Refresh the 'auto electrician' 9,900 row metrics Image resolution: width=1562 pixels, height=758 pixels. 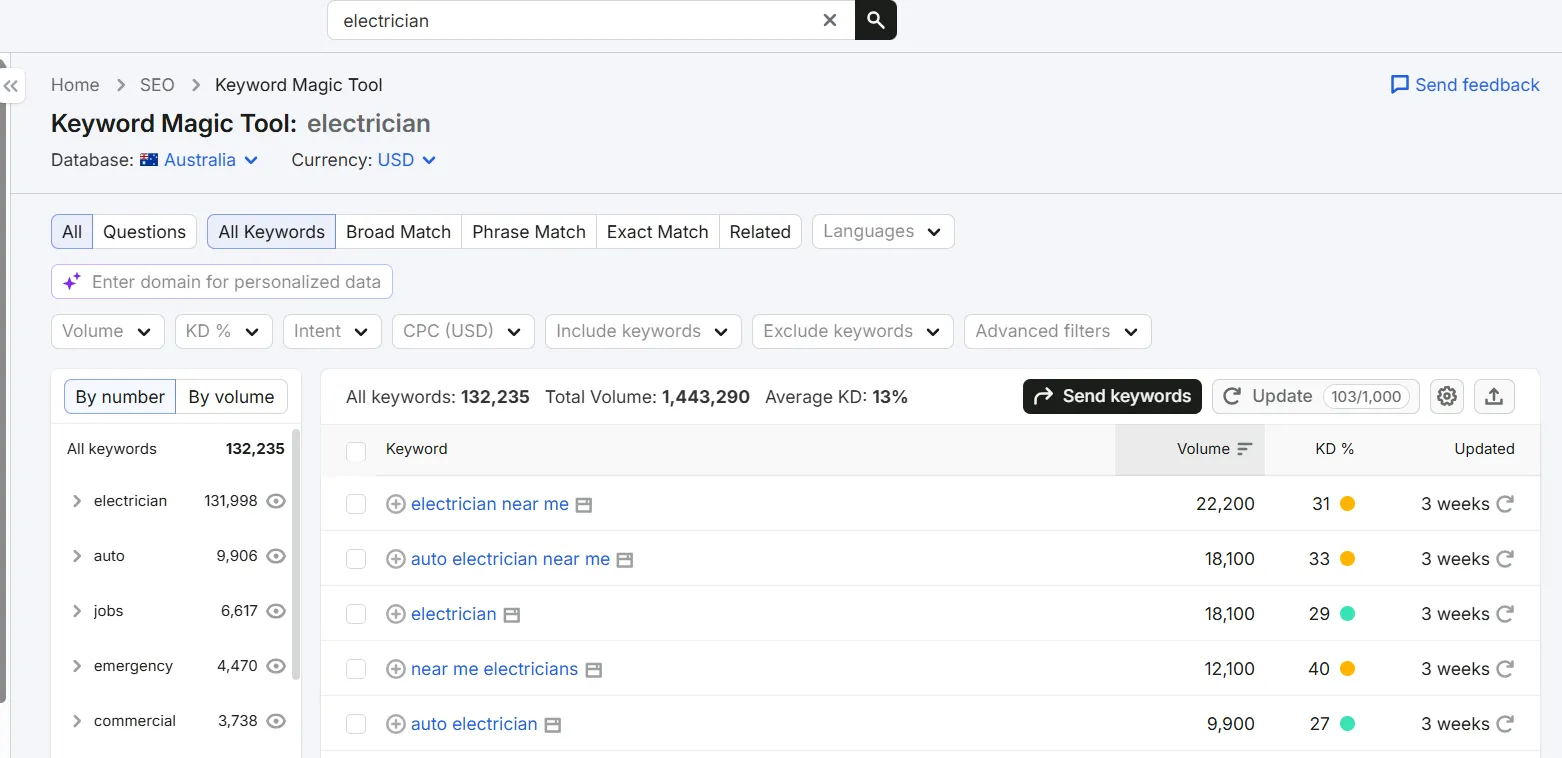coord(1505,724)
